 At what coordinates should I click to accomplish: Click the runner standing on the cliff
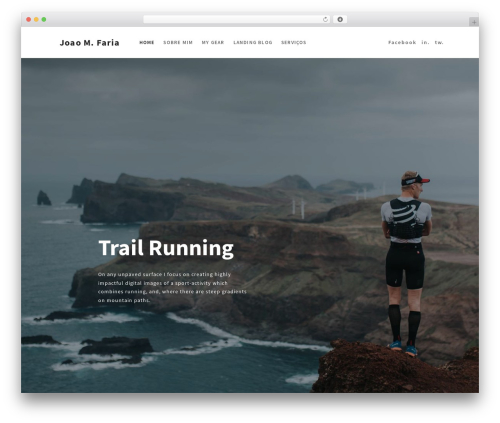coord(406,263)
